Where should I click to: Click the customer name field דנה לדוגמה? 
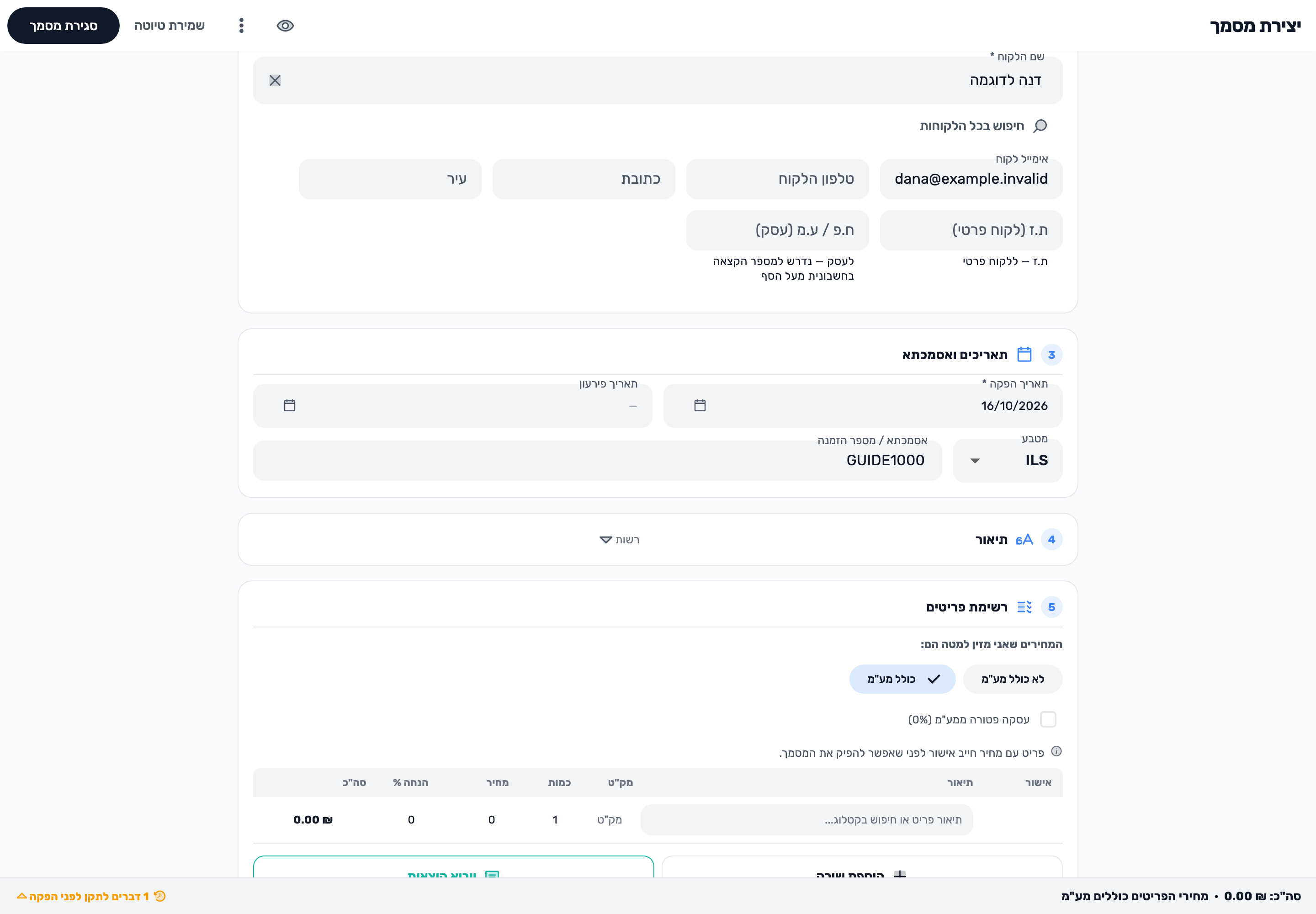[658, 80]
